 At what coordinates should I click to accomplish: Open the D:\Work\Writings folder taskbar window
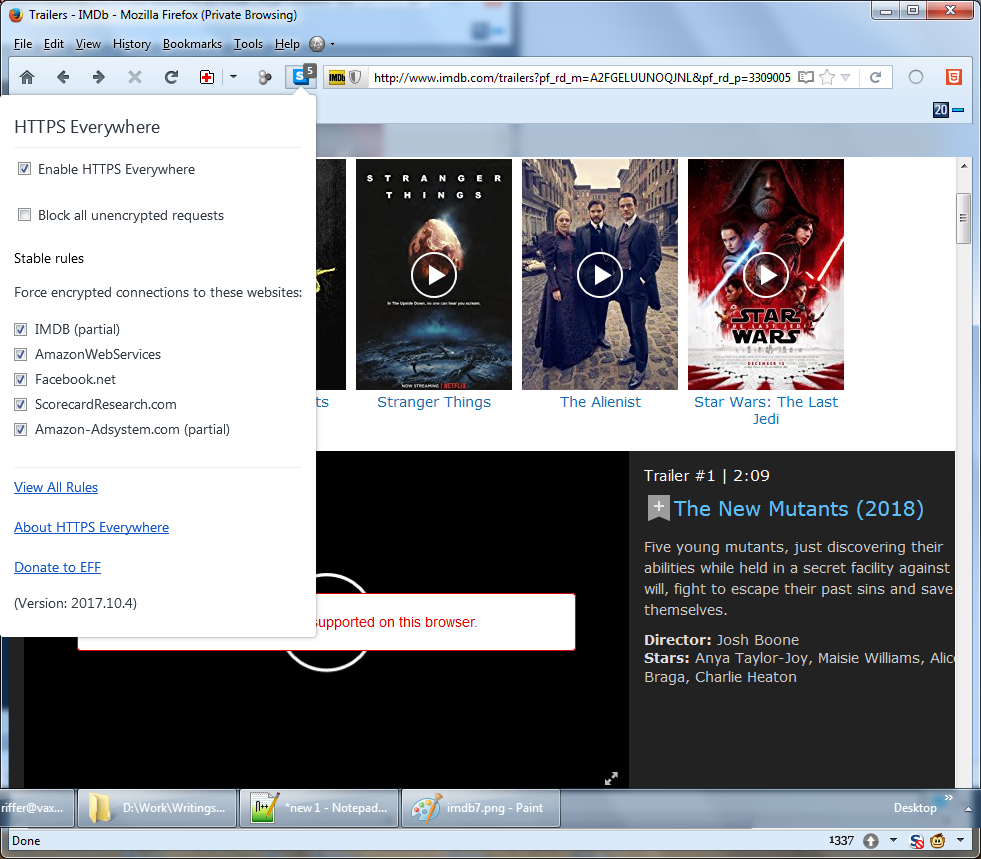158,808
